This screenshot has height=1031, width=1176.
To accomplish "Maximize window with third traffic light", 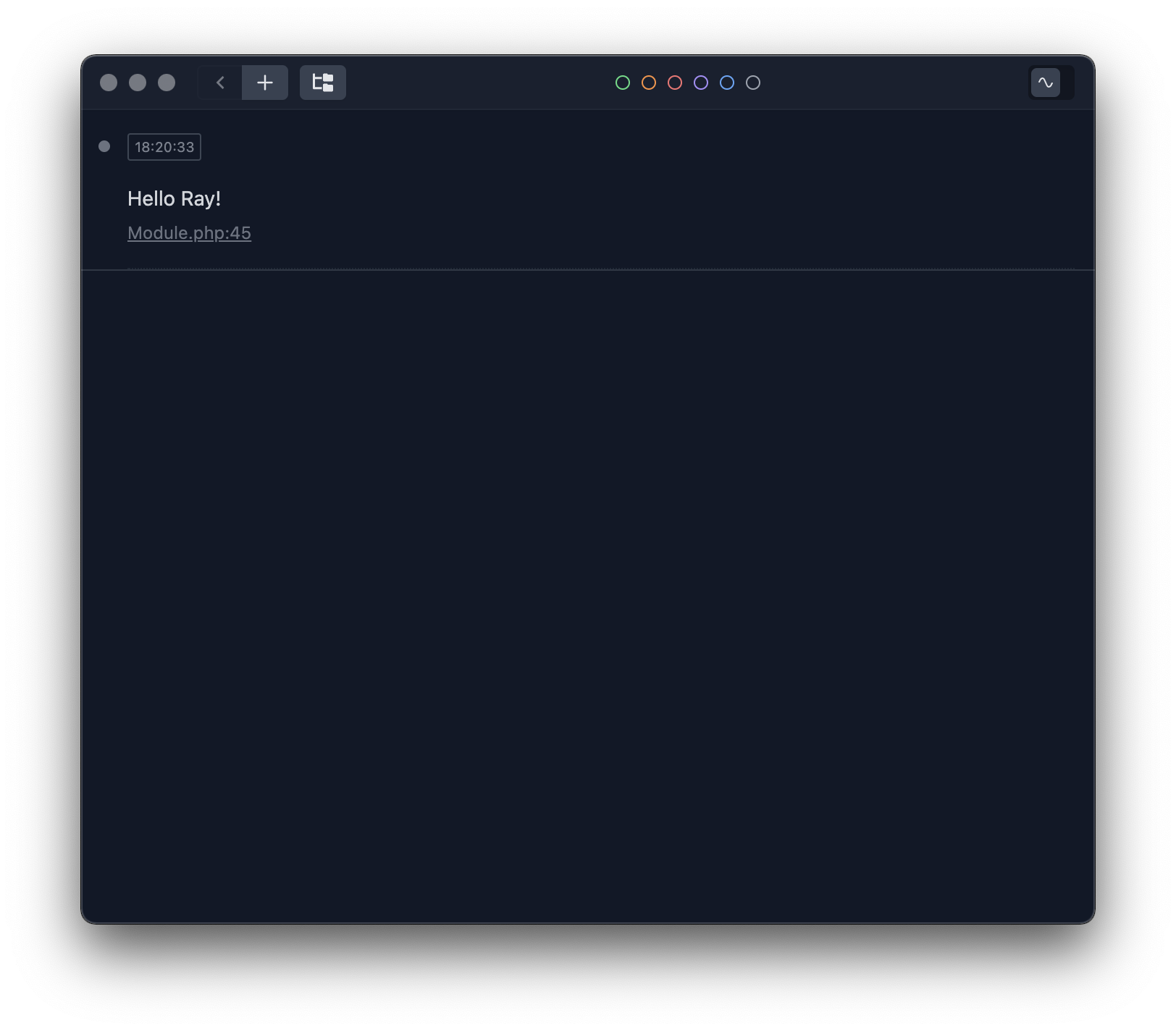I will (167, 83).
